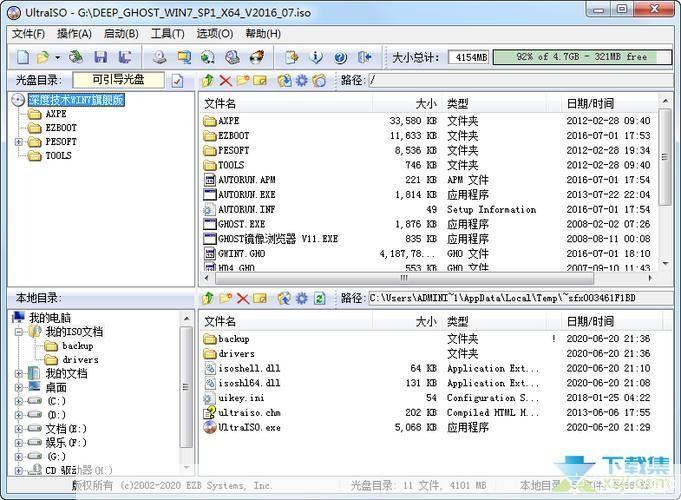Open the 工具(T) menu
This screenshot has height=500, width=681.
168,34
